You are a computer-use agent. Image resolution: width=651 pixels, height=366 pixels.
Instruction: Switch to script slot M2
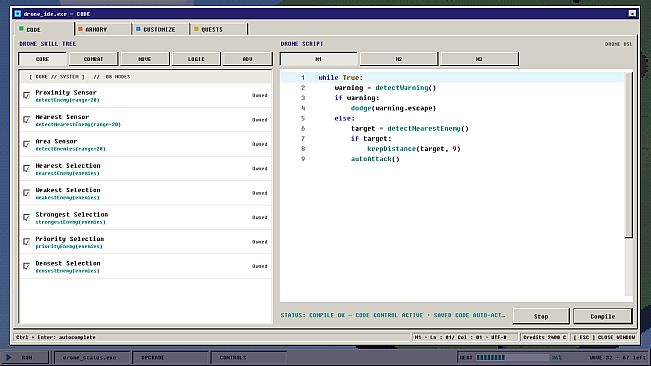[399, 59]
